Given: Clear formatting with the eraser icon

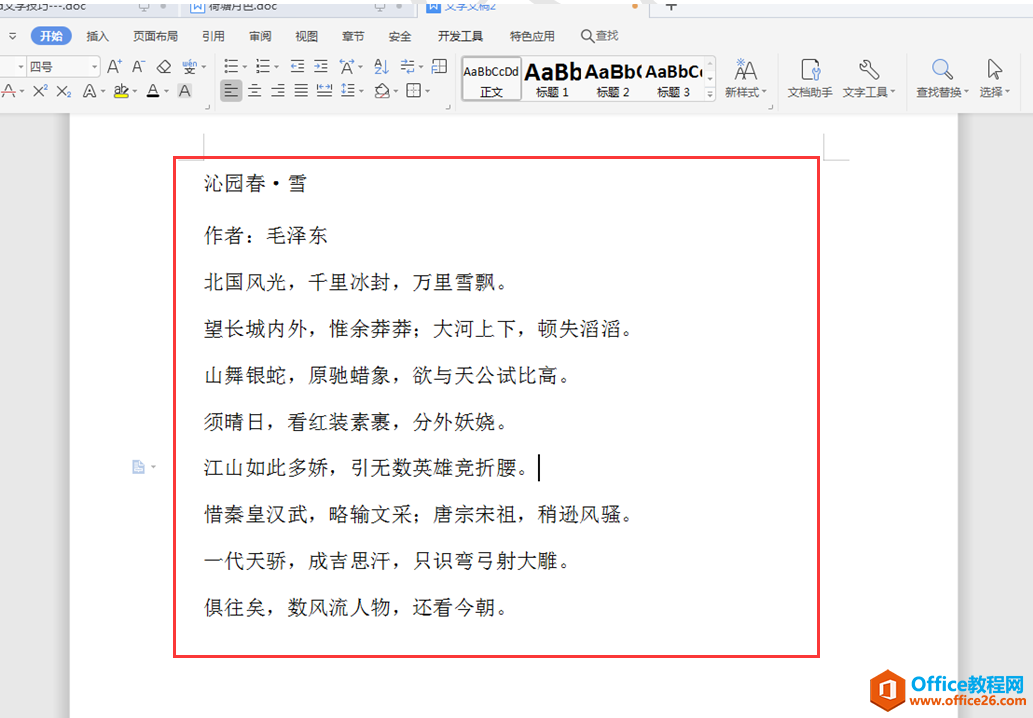Looking at the screenshot, I should 163,67.
